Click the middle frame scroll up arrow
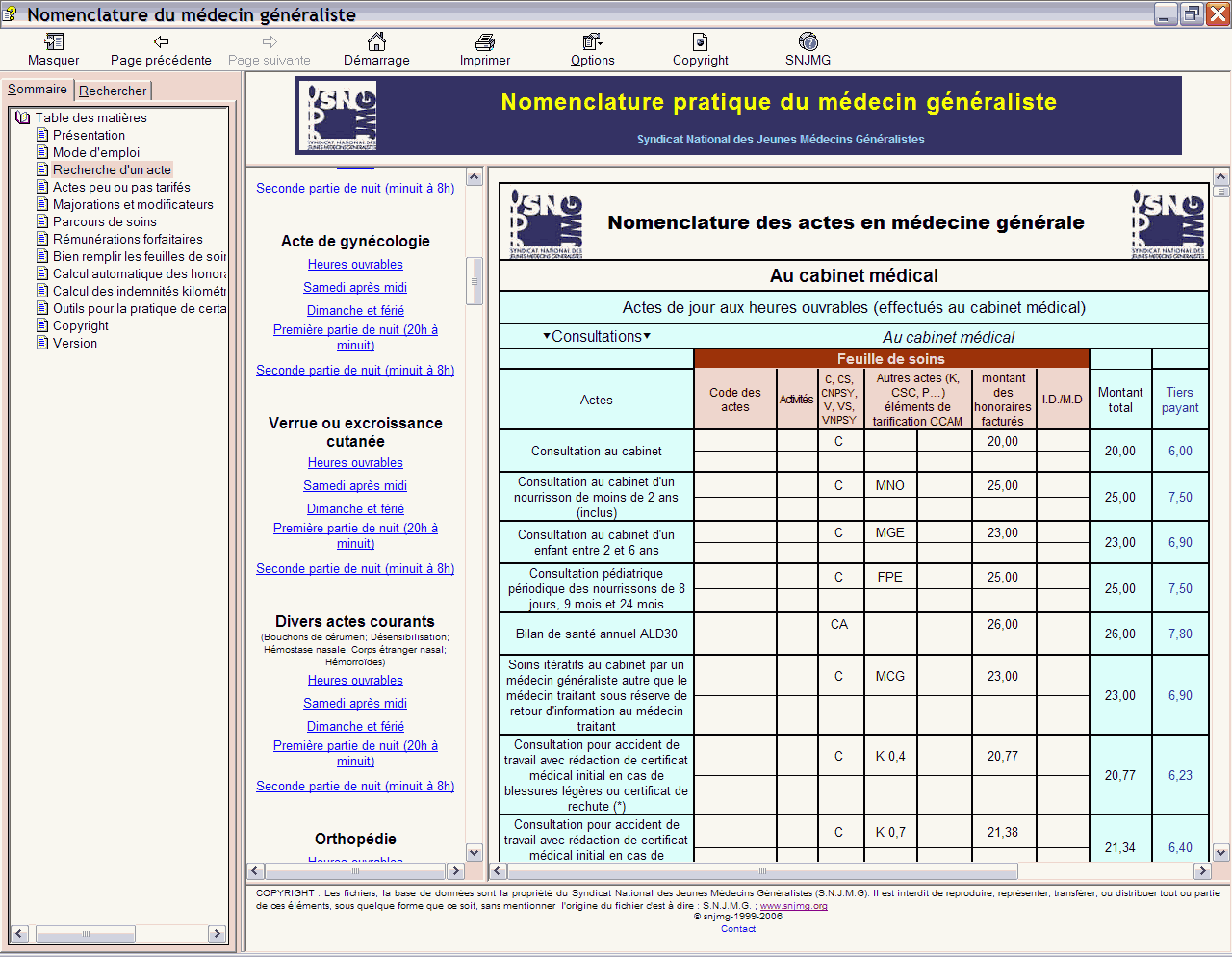Viewport: 1232px width, 957px height. coord(474,177)
